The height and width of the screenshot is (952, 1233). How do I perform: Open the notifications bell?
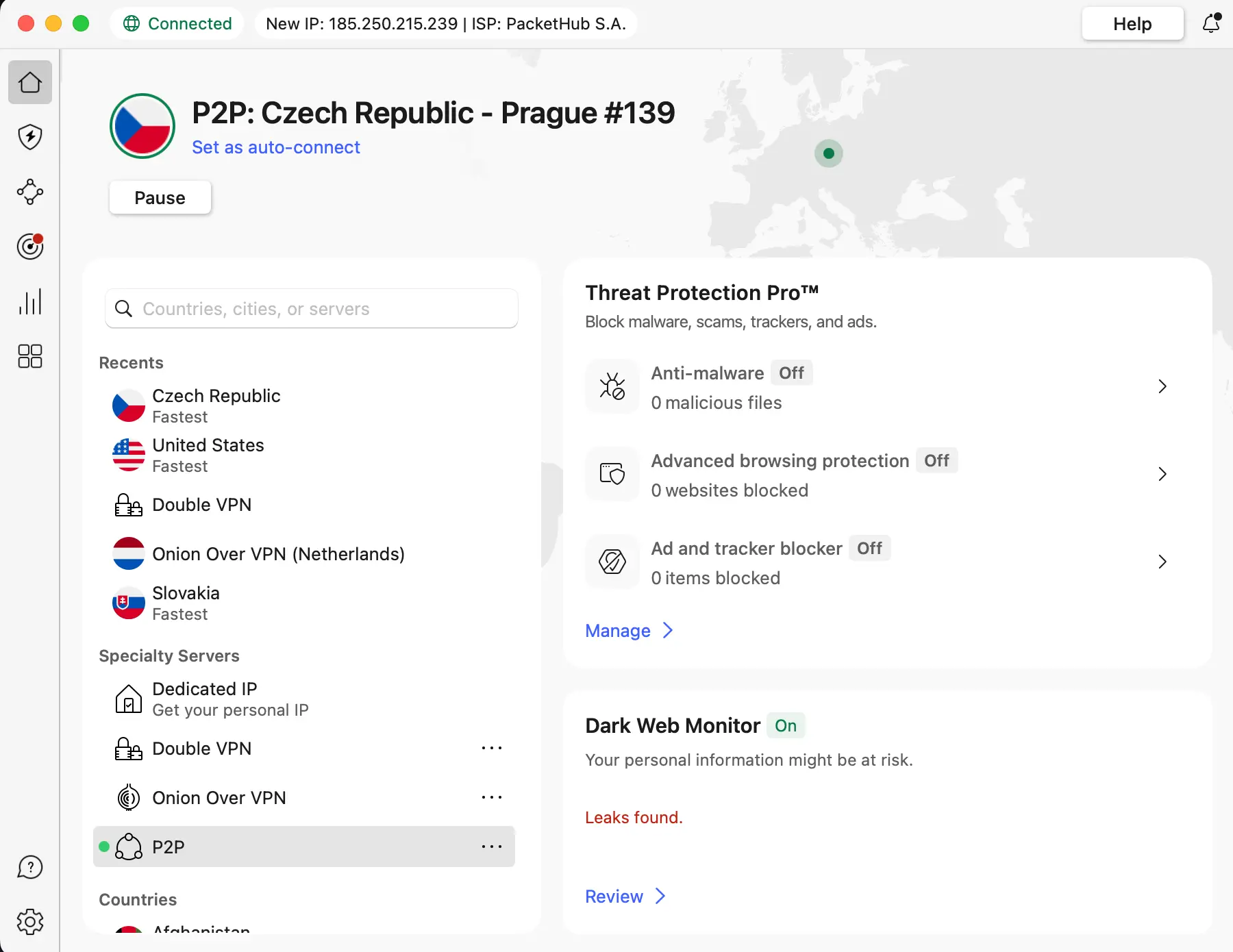pos(1211,23)
